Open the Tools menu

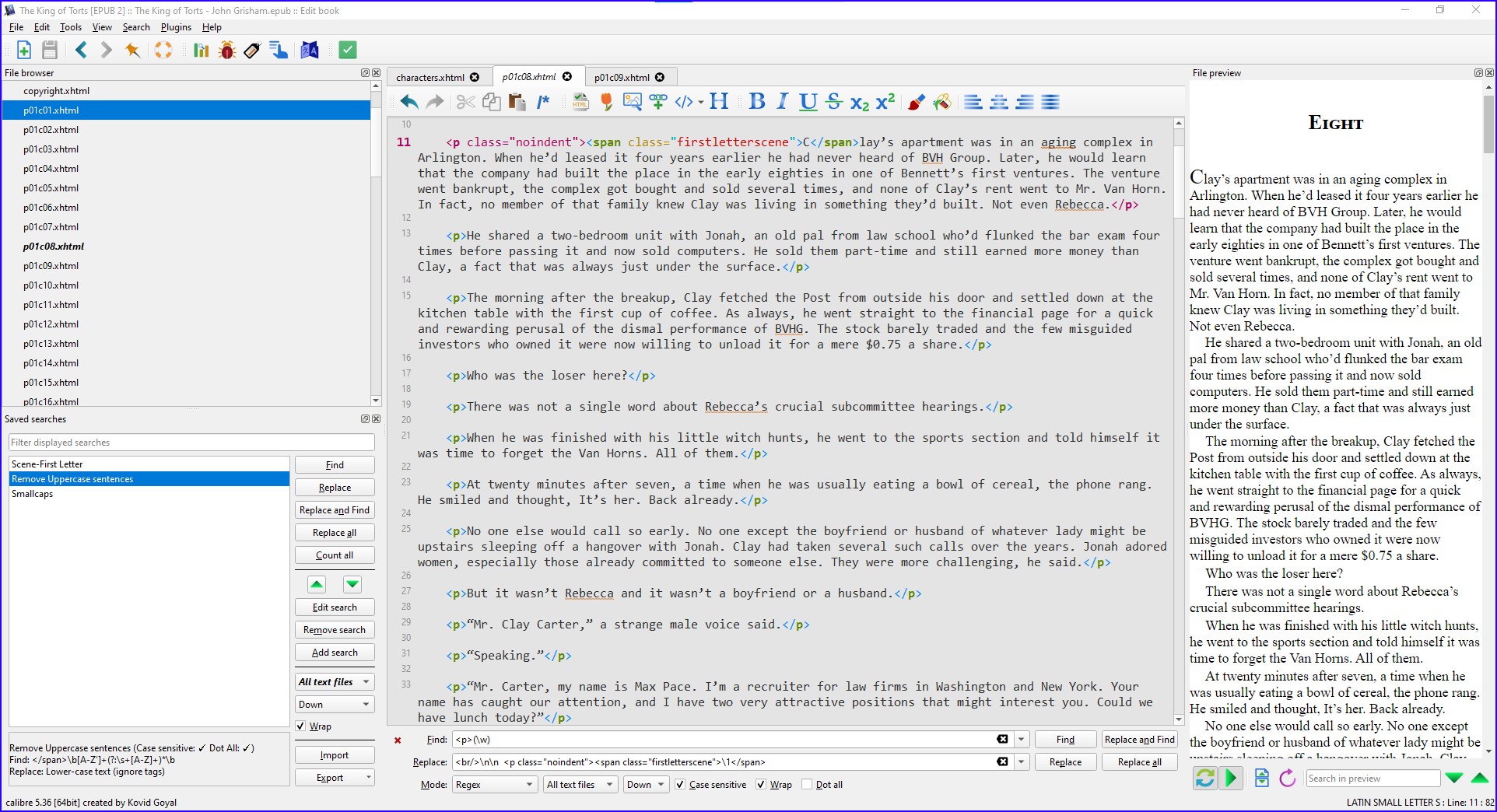(x=71, y=26)
